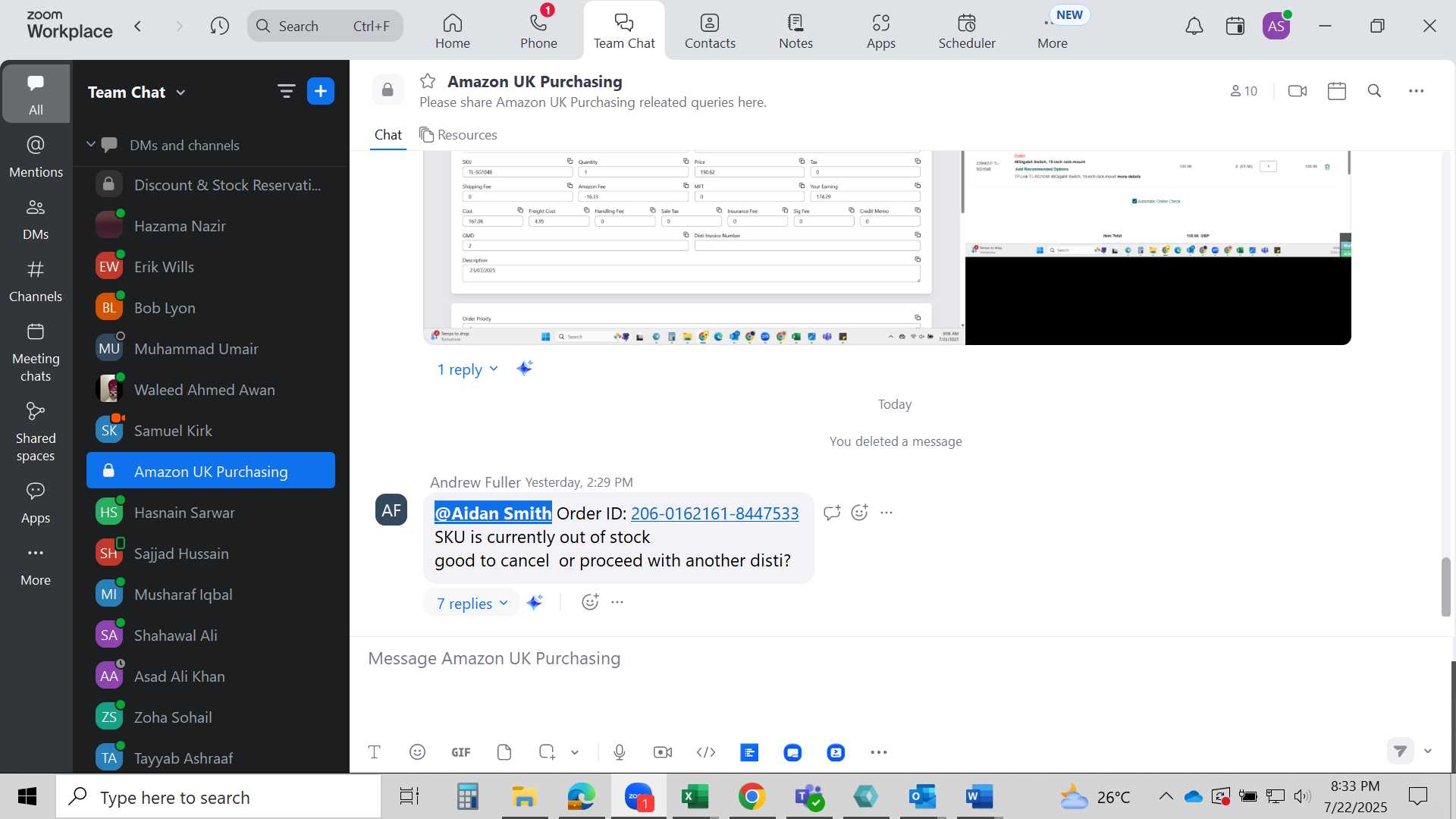Switch to the Contacts tab

[710, 31]
